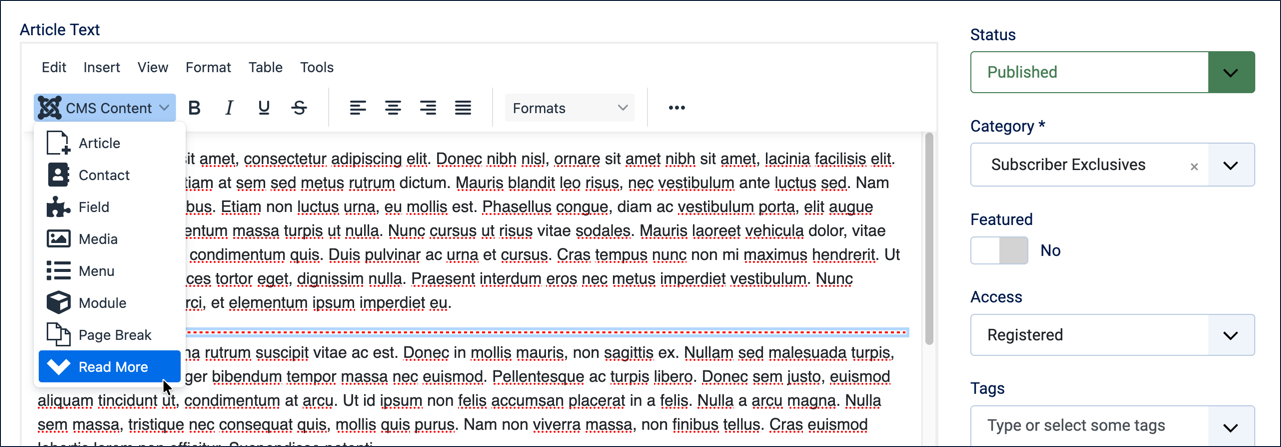Click the editor vertical scrollbar
Viewport: 1281px width, 447px height.
tap(930, 240)
